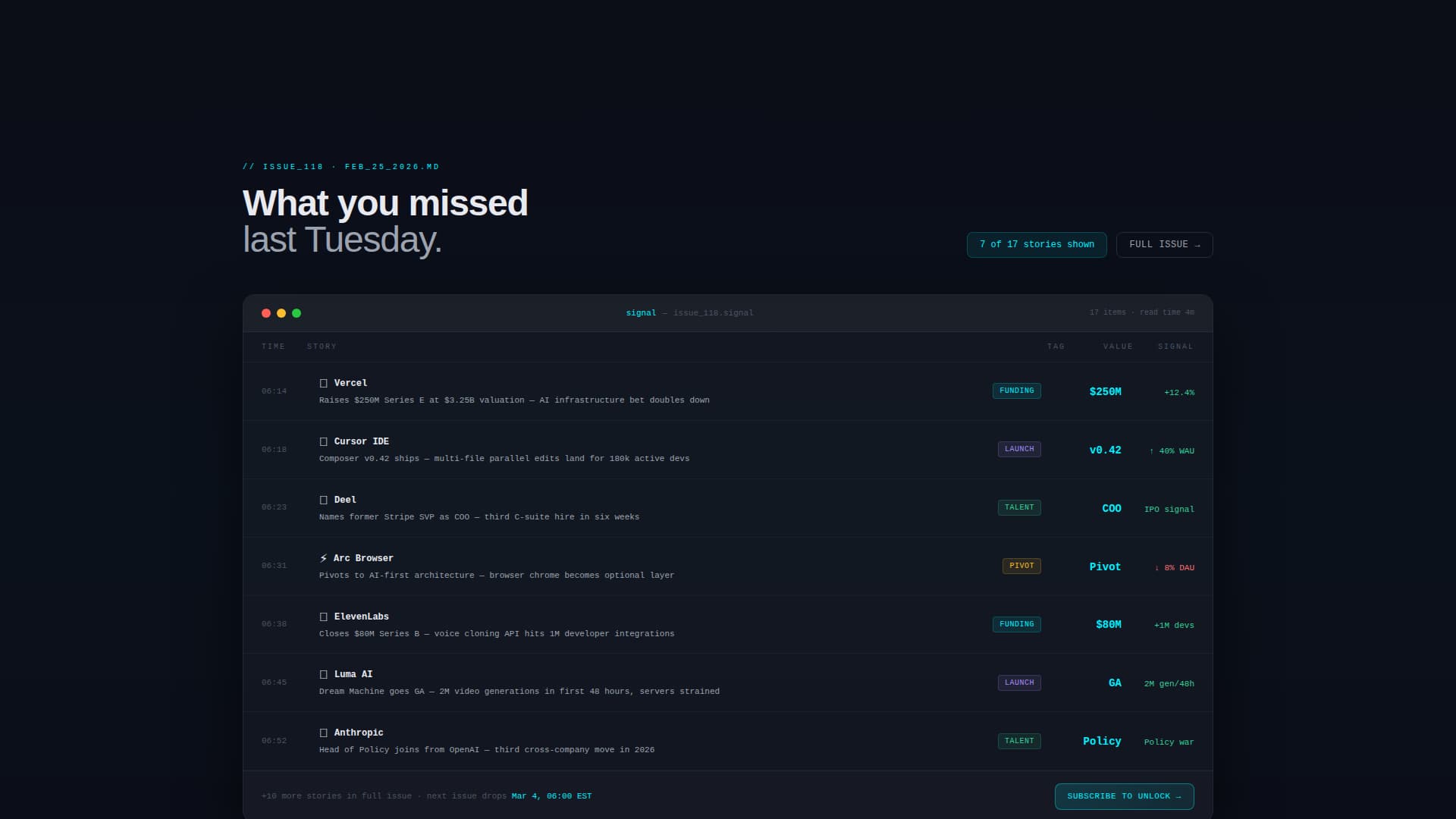
Task: Click the +12.4% signal
Action: [x=1179, y=393]
